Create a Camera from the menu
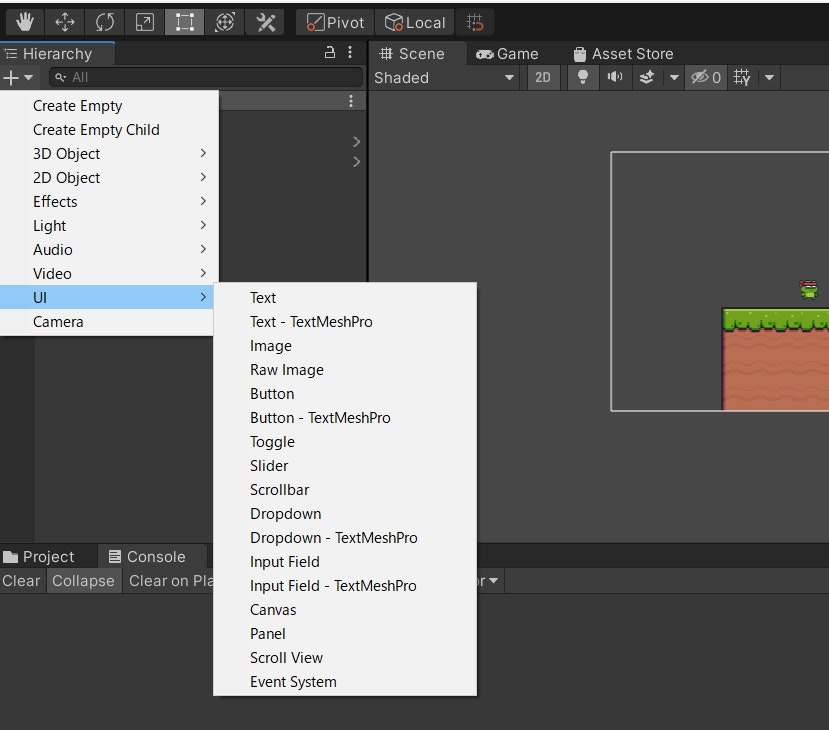The width and height of the screenshot is (829, 730). [x=107, y=321]
